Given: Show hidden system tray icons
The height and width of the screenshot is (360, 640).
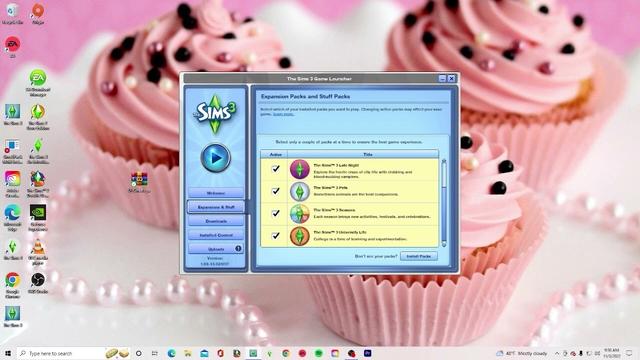Looking at the screenshot, I should (557, 353).
